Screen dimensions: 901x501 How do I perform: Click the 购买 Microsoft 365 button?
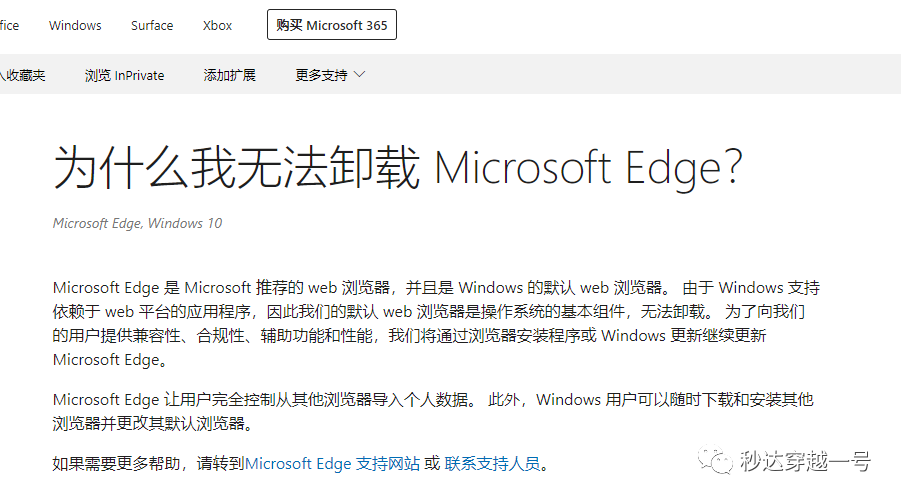click(332, 25)
